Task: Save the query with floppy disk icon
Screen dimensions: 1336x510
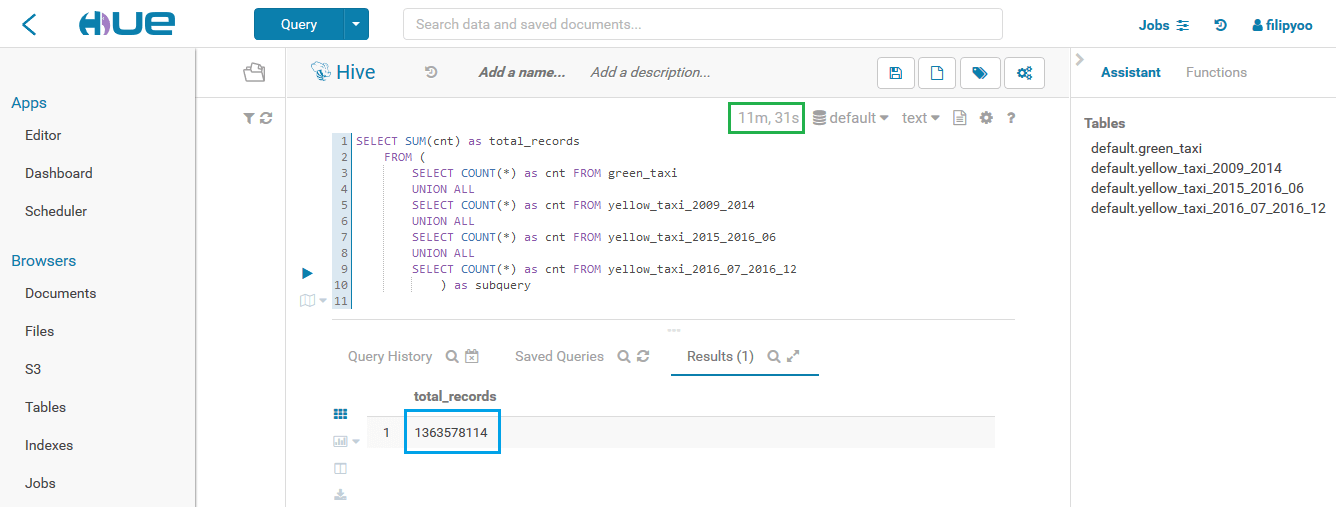Action: pos(895,73)
